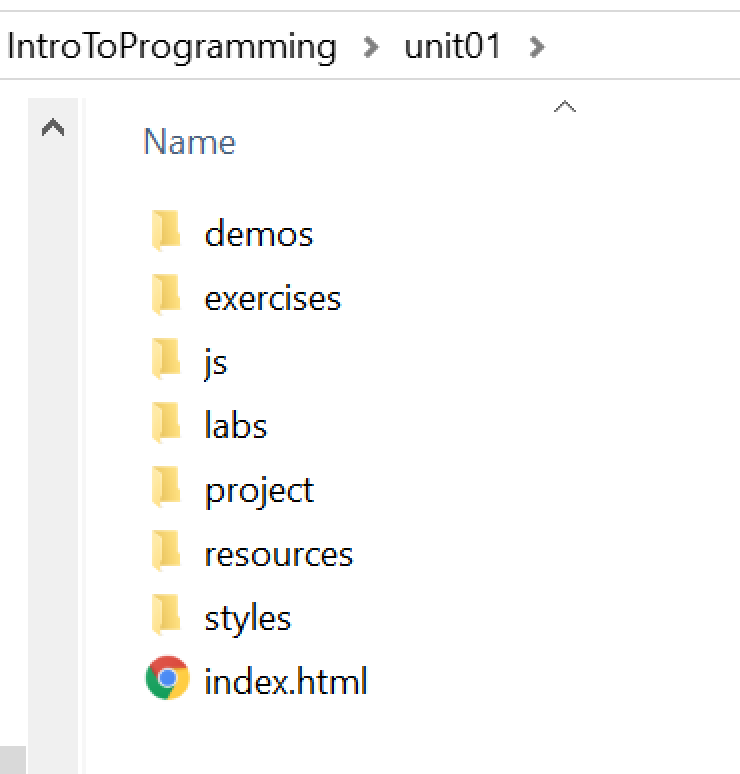Sort by the Name column header

tap(190, 142)
